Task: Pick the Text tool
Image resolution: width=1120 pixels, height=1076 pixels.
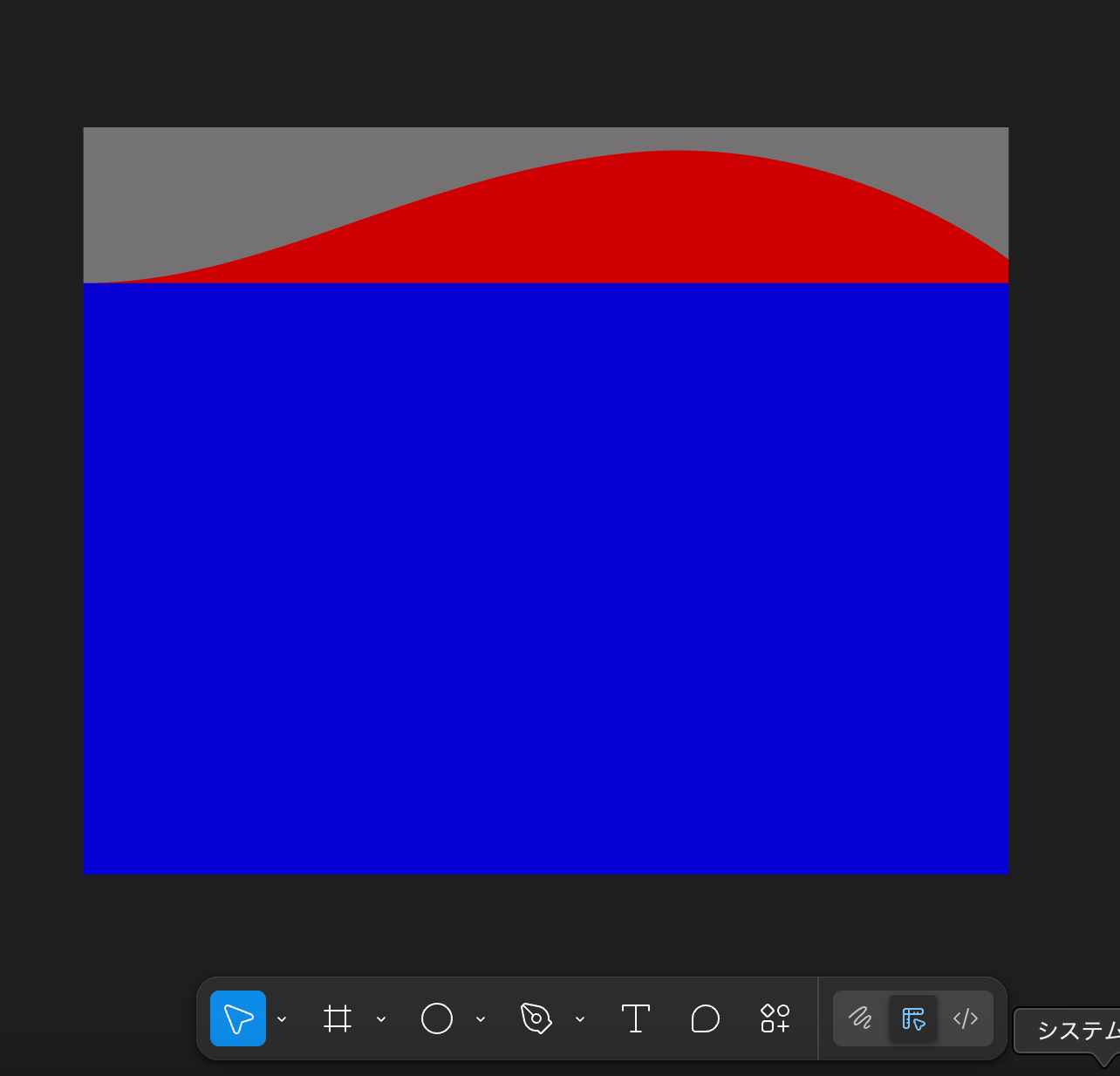Action: [x=636, y=1018]
